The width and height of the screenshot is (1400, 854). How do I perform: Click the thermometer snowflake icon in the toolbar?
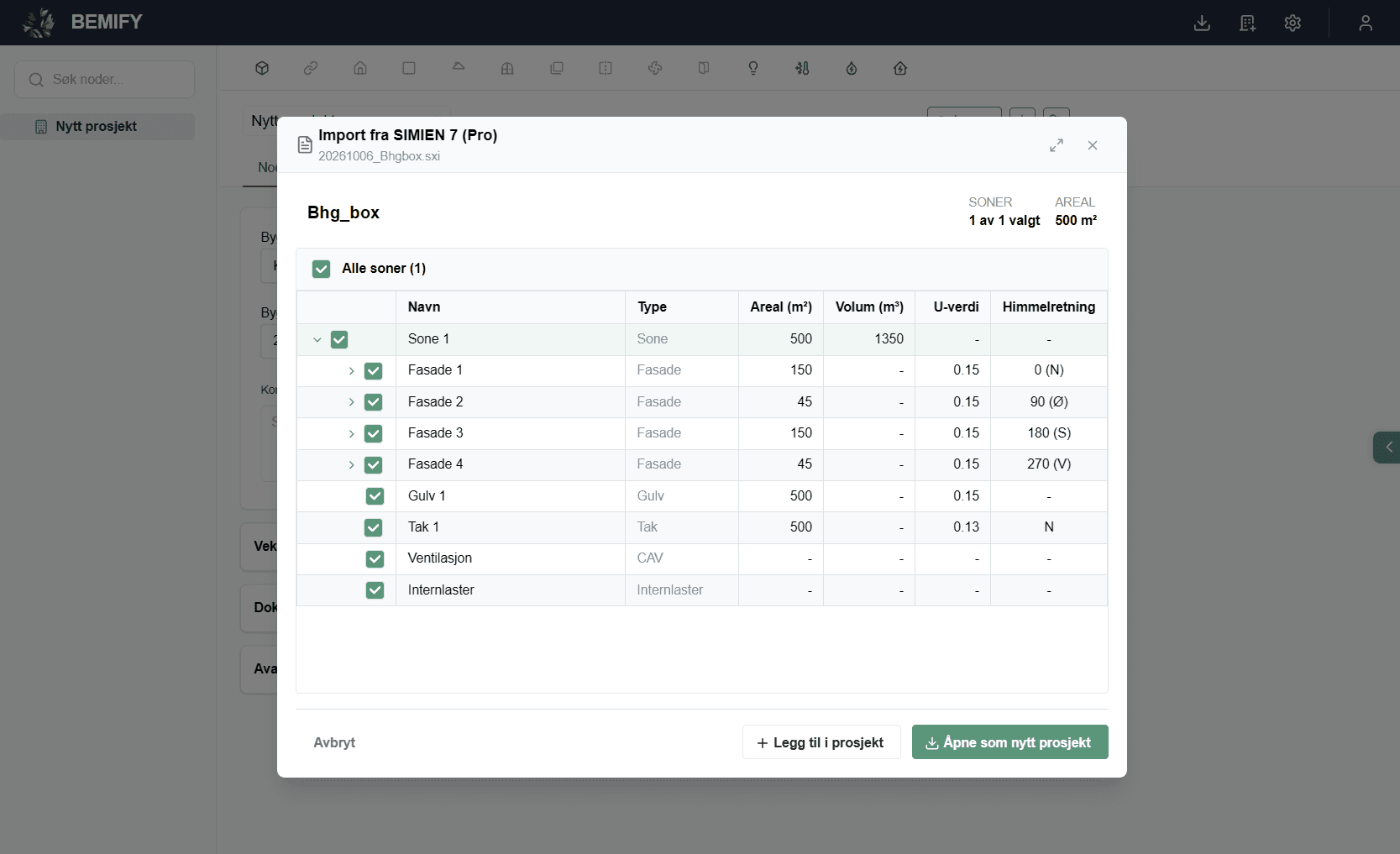tap(802, 68)
